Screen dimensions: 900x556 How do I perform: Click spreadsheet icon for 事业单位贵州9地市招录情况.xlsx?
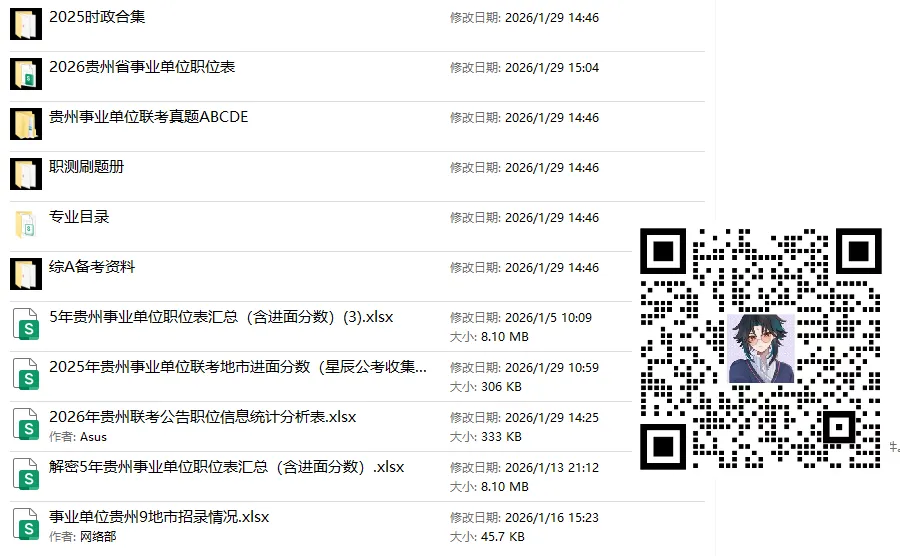(26, 523)
